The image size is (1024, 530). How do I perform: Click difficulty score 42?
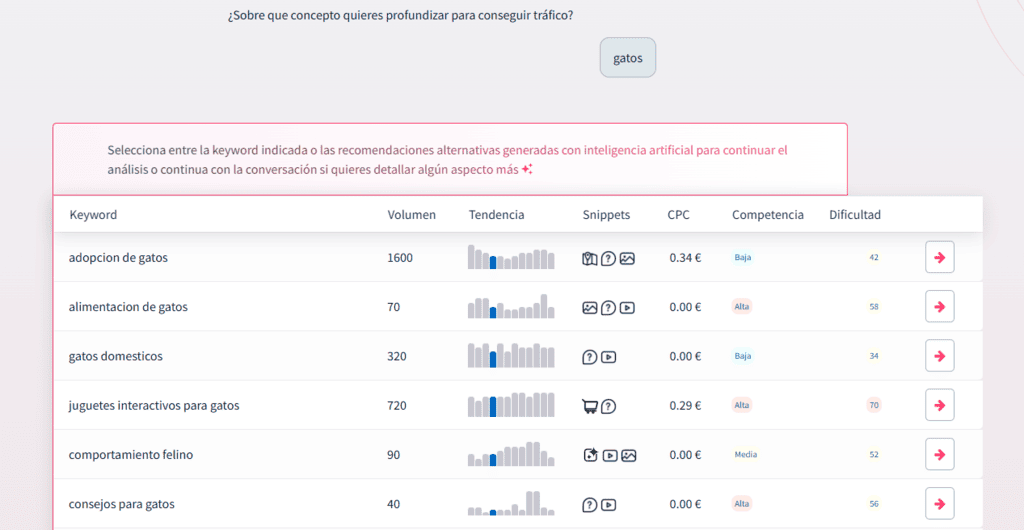pyautogui.click(x=874, y=258)
